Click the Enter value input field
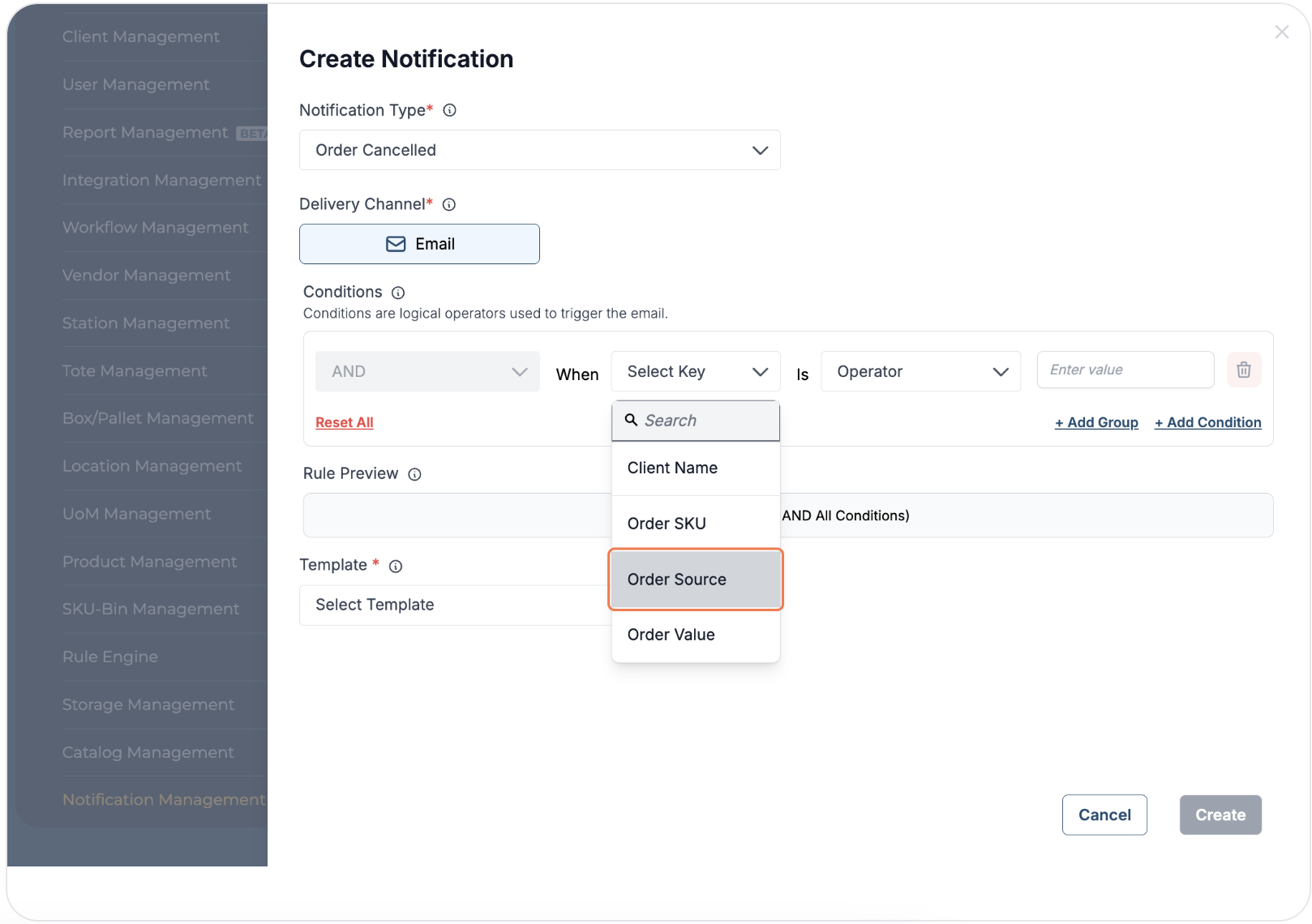The width and height of the screenshot is (1312, 924). point(1125,370)
